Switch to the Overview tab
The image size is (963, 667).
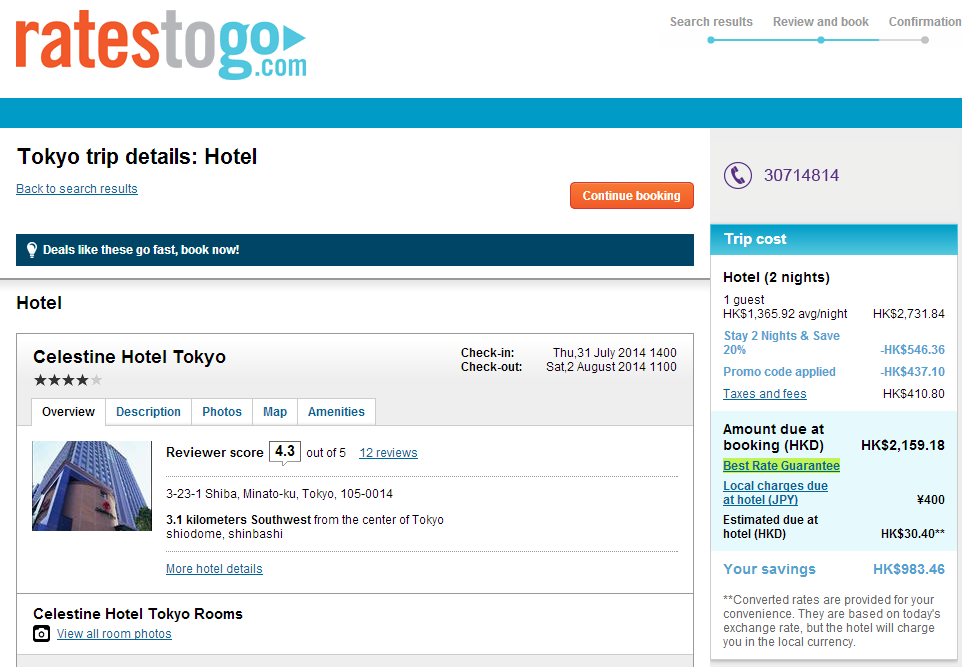(x=68, y=412)
